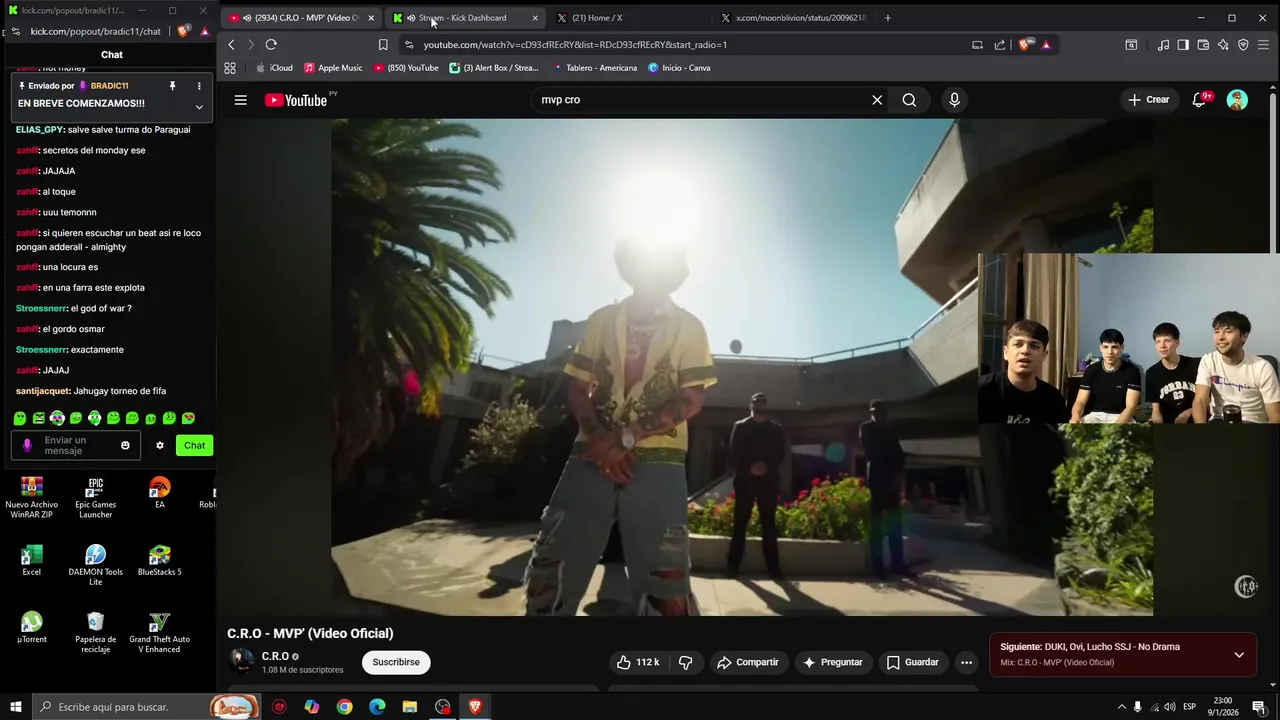Click the Preguntar button
This screenshot has height=720, width=1280.
[x=832, y=662]
